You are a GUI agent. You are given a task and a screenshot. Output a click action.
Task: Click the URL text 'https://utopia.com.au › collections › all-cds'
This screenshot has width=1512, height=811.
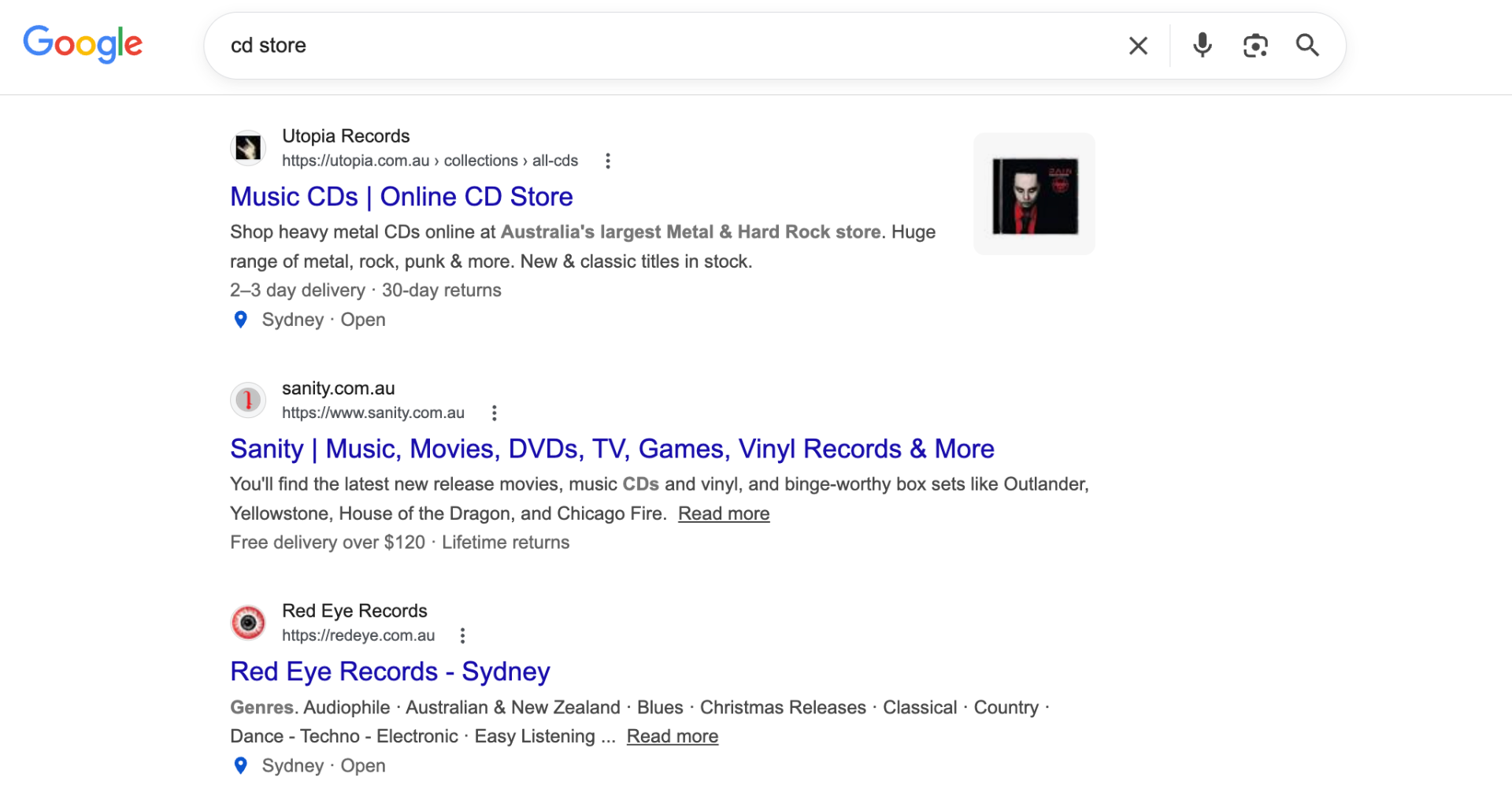[430, 161]
